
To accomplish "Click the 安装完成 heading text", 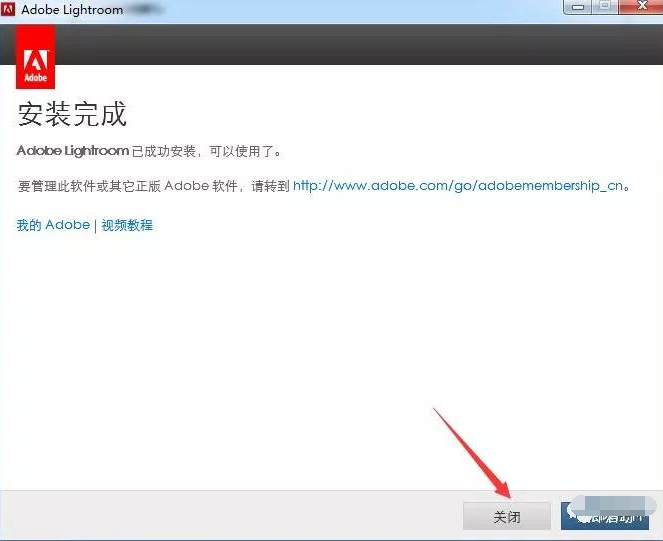I will (72, 114).
